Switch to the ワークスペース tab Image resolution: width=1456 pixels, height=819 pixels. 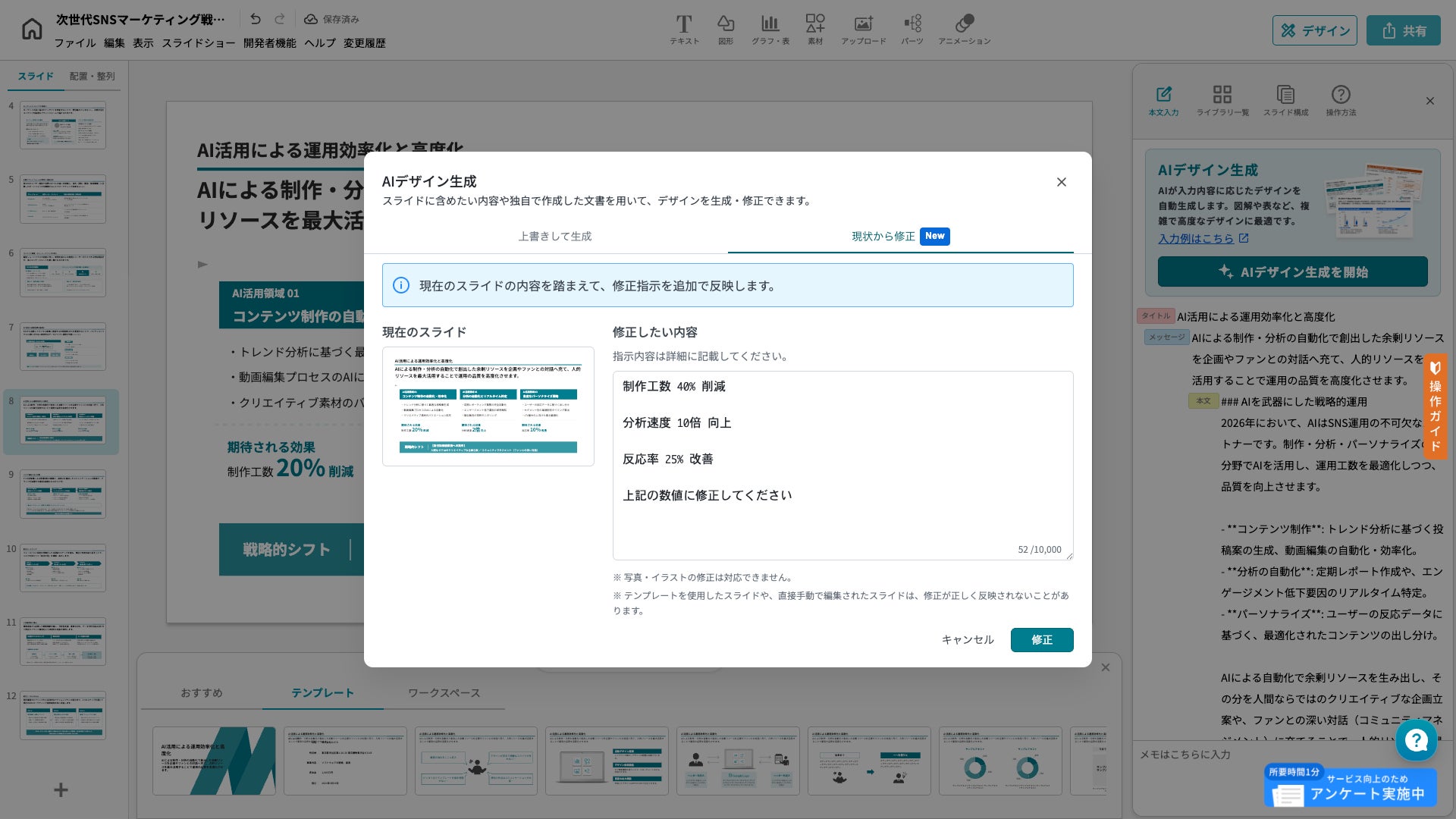click(444, 693)
